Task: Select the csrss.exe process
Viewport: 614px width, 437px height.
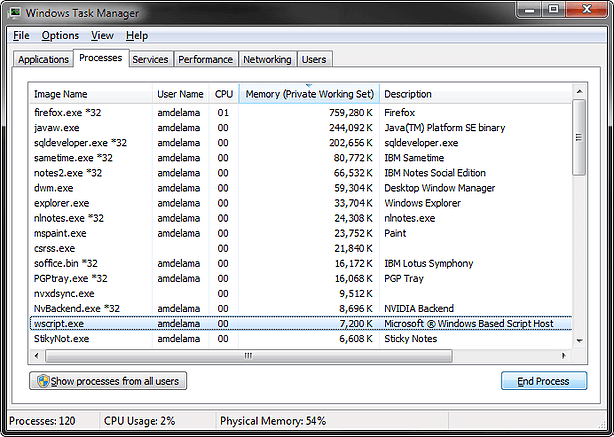Action: point(301,248)
